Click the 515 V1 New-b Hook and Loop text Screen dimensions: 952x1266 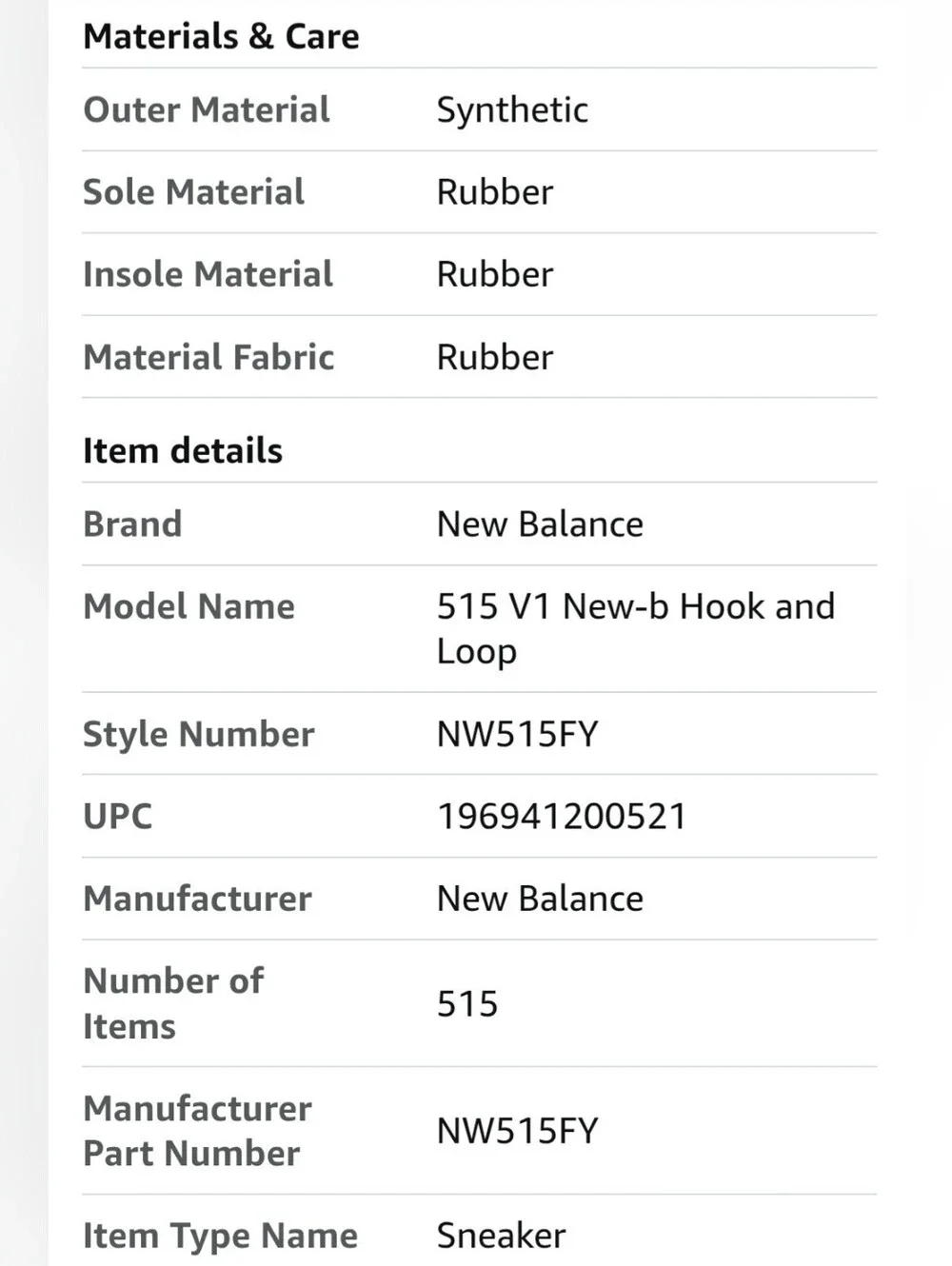tap(636, 628)
